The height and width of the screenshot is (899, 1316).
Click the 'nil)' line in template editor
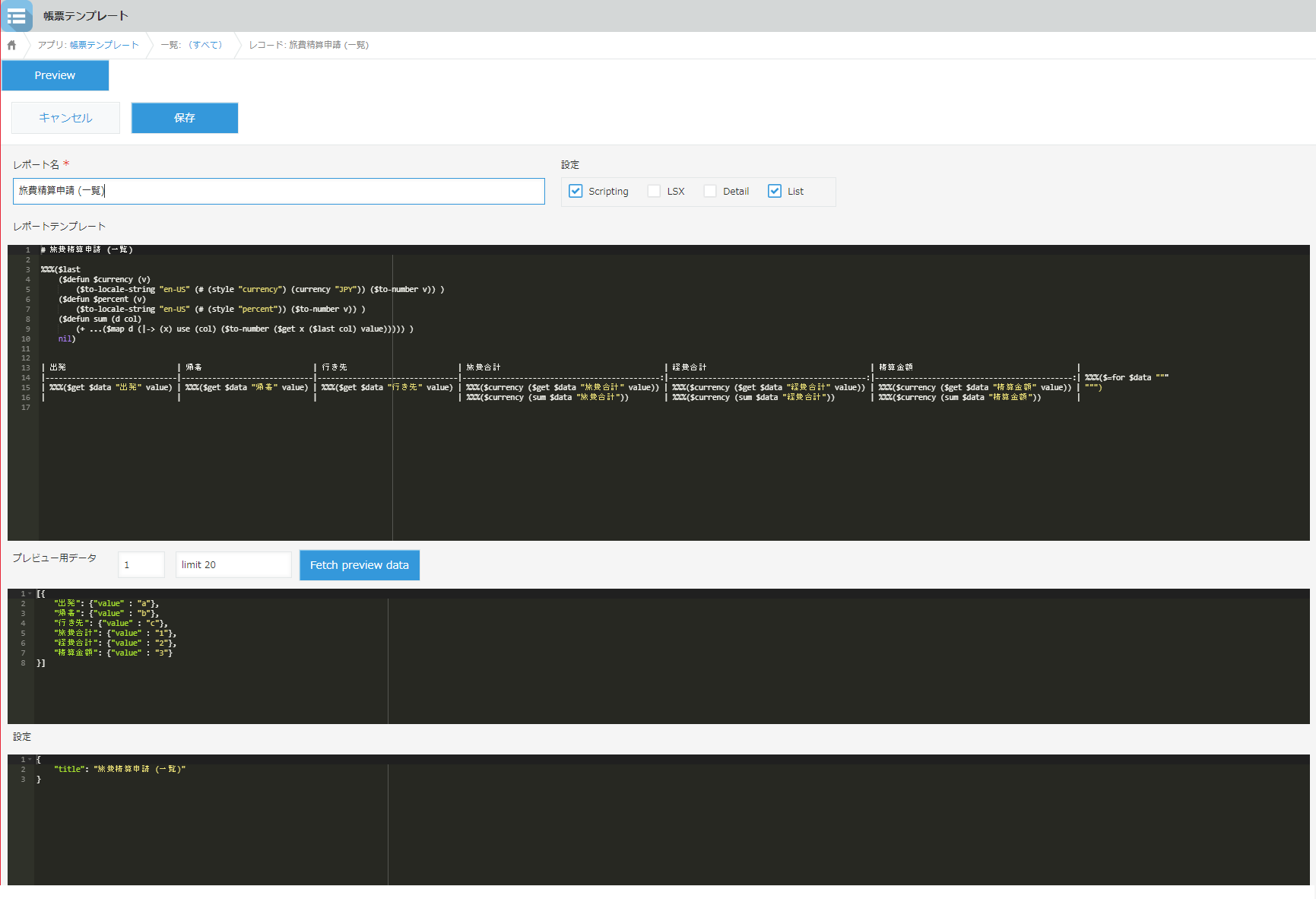pyautogui.click(x=67, y=338)
